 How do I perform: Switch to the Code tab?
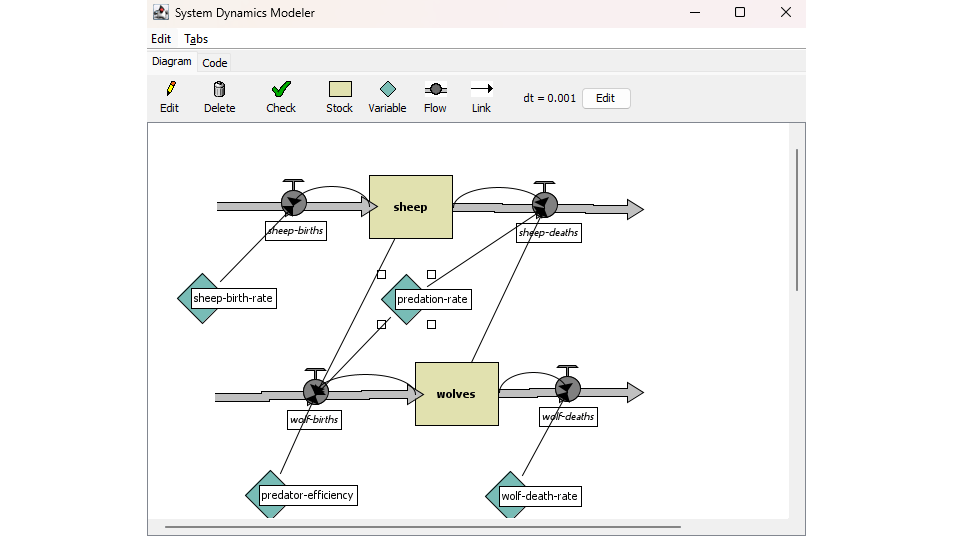pyautogui.click(x=215, y=63)
